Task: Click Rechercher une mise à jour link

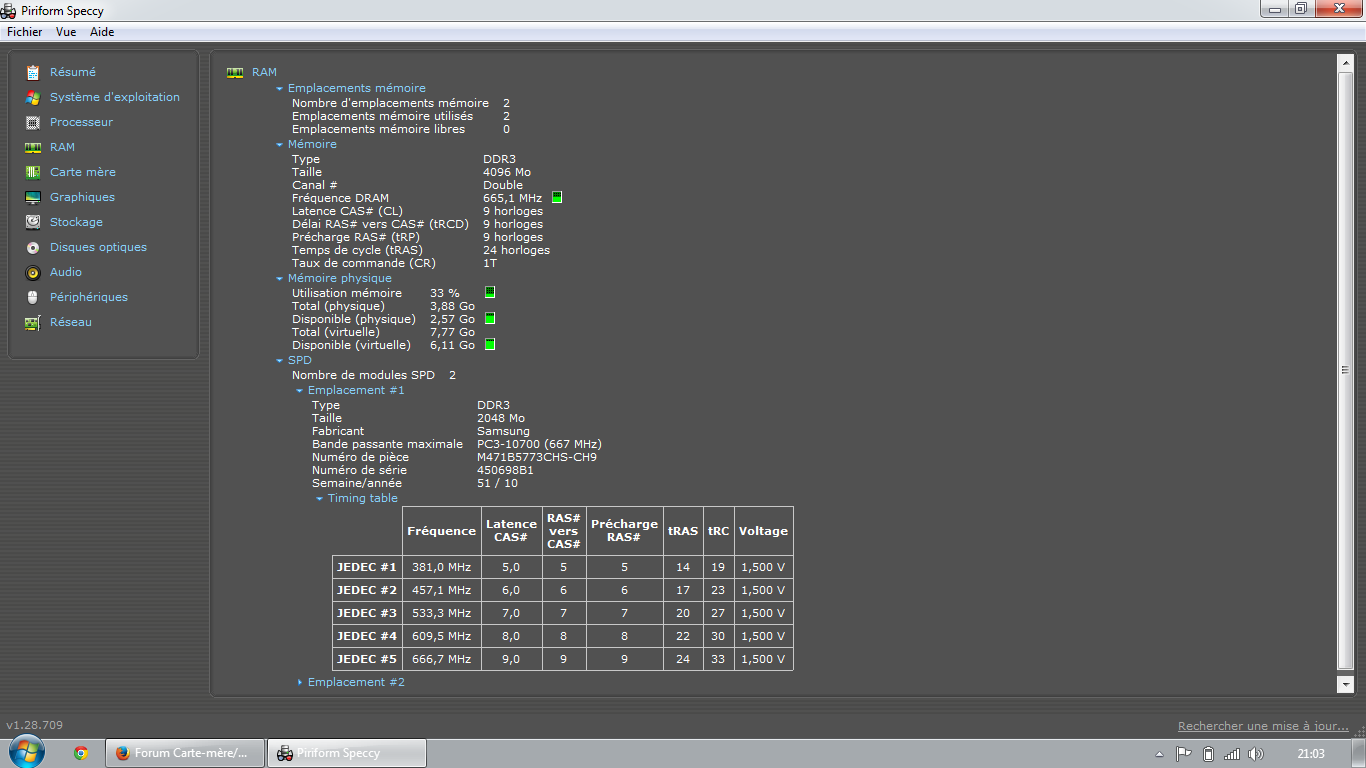Action: 1263,726
